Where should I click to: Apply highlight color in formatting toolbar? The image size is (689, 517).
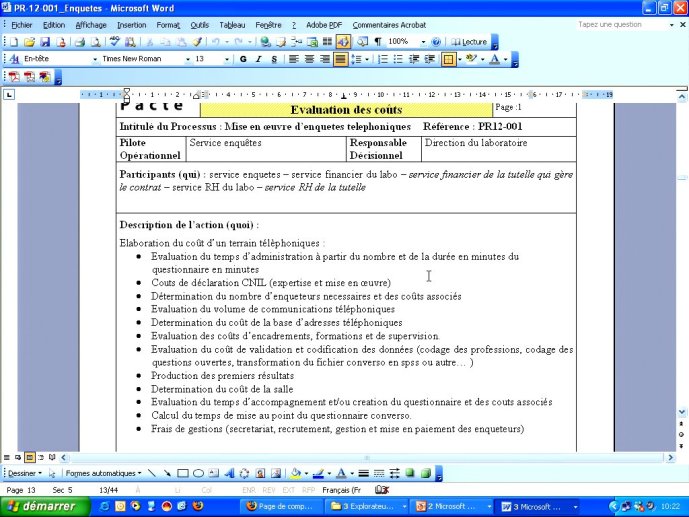click(x=471, y=59)
